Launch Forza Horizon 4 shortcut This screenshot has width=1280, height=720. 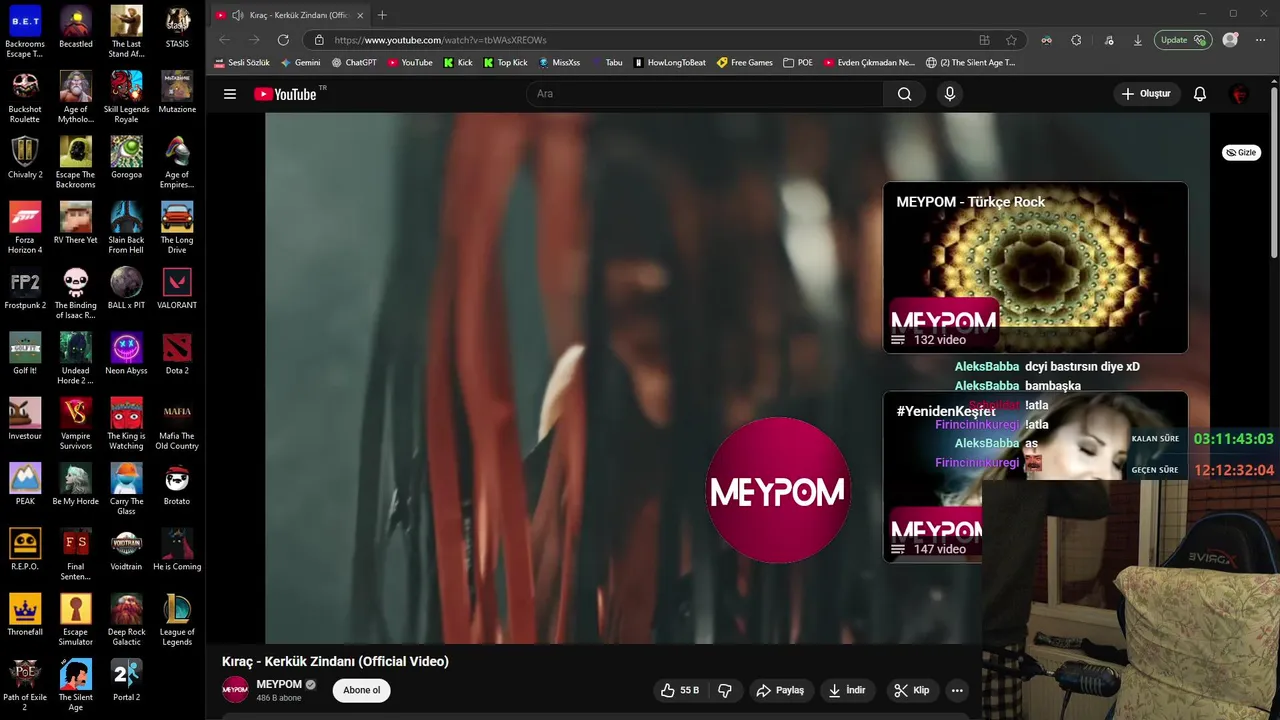pyautogui.click(x=25, y=228)
